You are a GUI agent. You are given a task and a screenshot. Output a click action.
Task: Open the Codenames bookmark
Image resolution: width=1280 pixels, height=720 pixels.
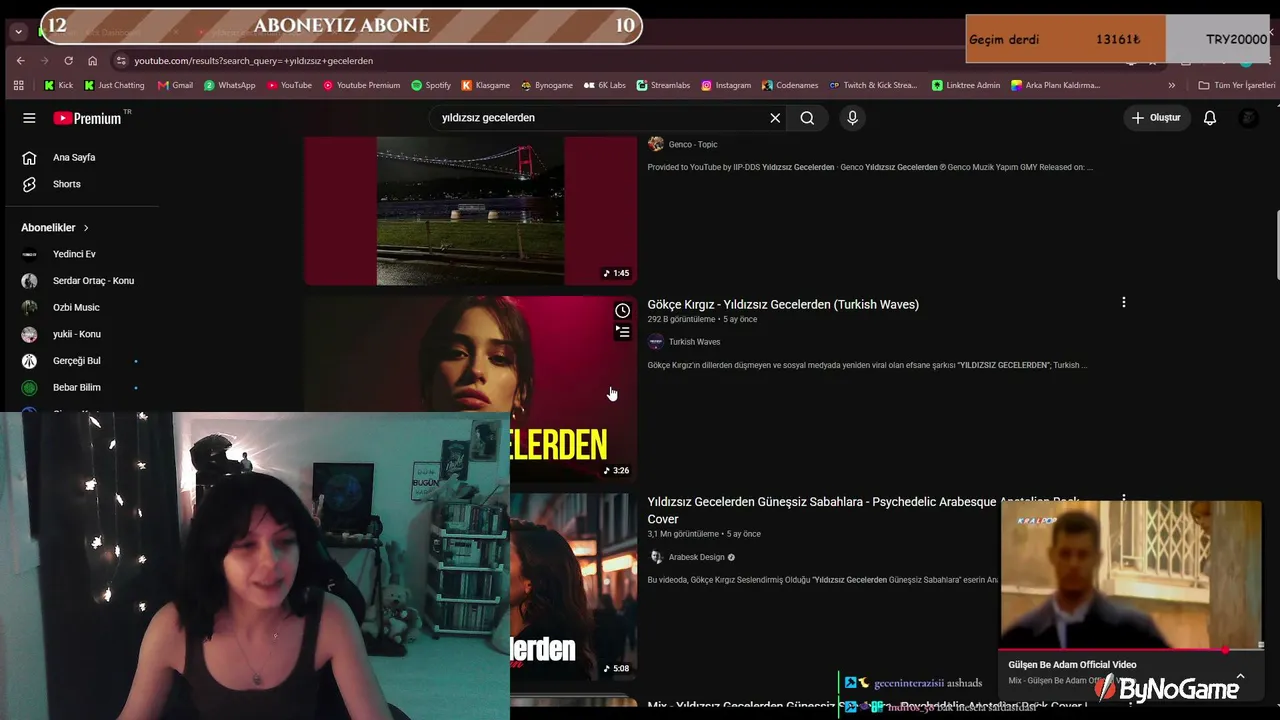coord(789,85)
